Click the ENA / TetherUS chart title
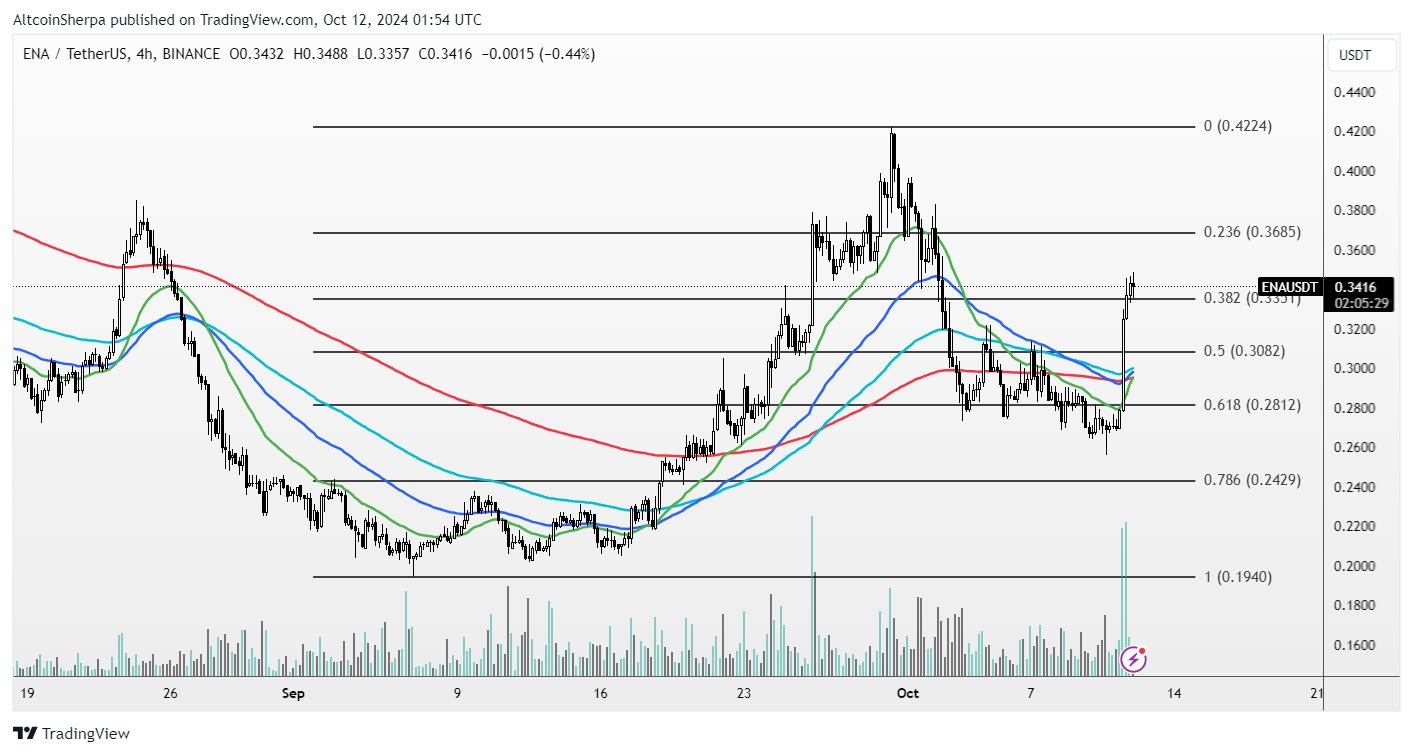This screenshot has width=1413, height=755. point(74,54)
